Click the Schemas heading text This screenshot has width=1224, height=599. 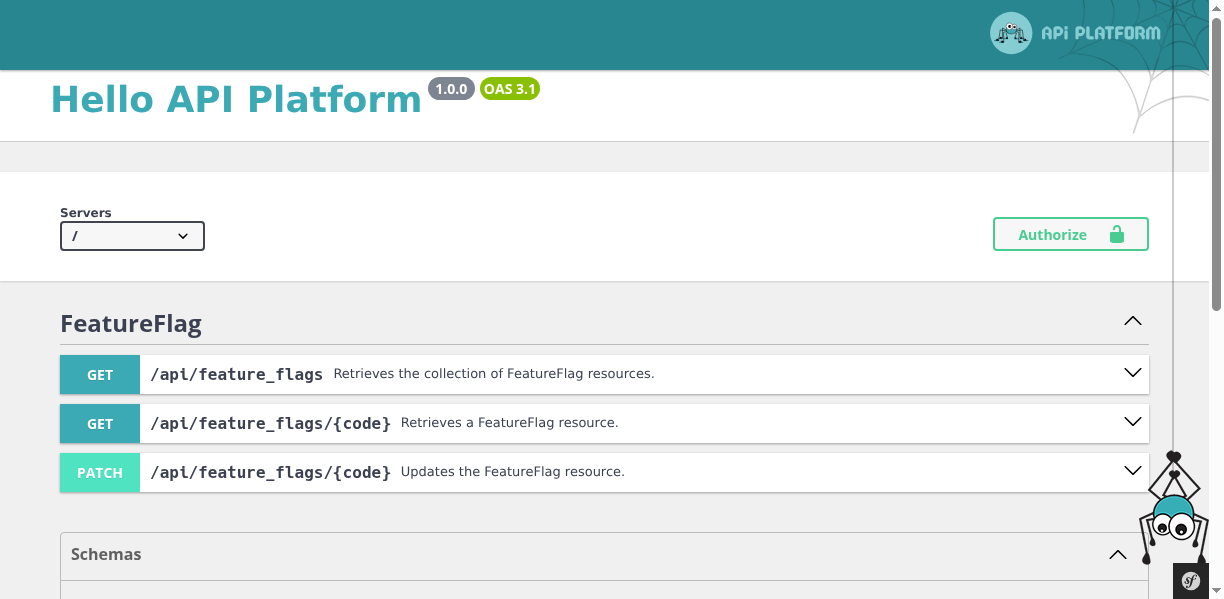[x=106, y=554]
